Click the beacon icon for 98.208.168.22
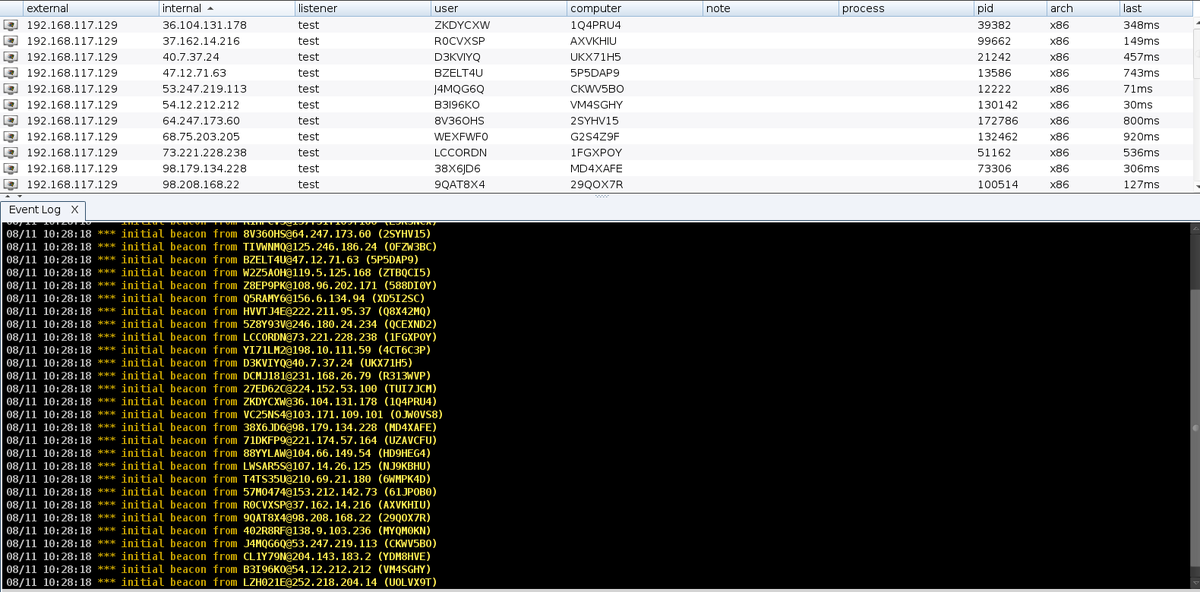Screen dimensions: 1200x592 [x=11, y=185]
